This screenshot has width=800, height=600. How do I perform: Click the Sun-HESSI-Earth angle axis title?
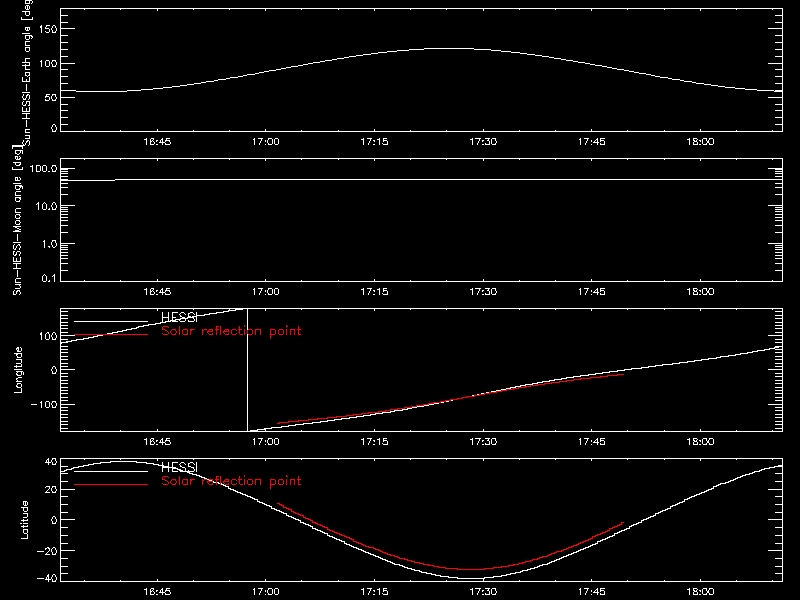(27, 72)
